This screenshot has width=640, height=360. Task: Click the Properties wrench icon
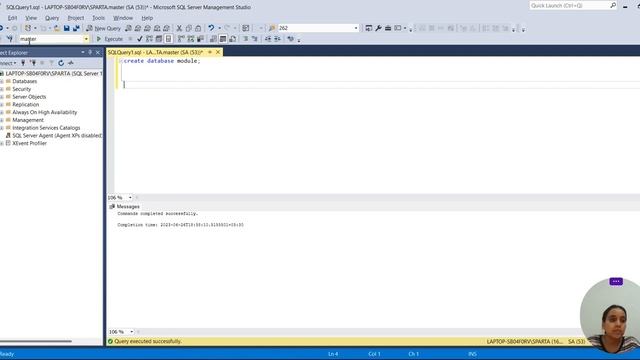click(378, 28)
